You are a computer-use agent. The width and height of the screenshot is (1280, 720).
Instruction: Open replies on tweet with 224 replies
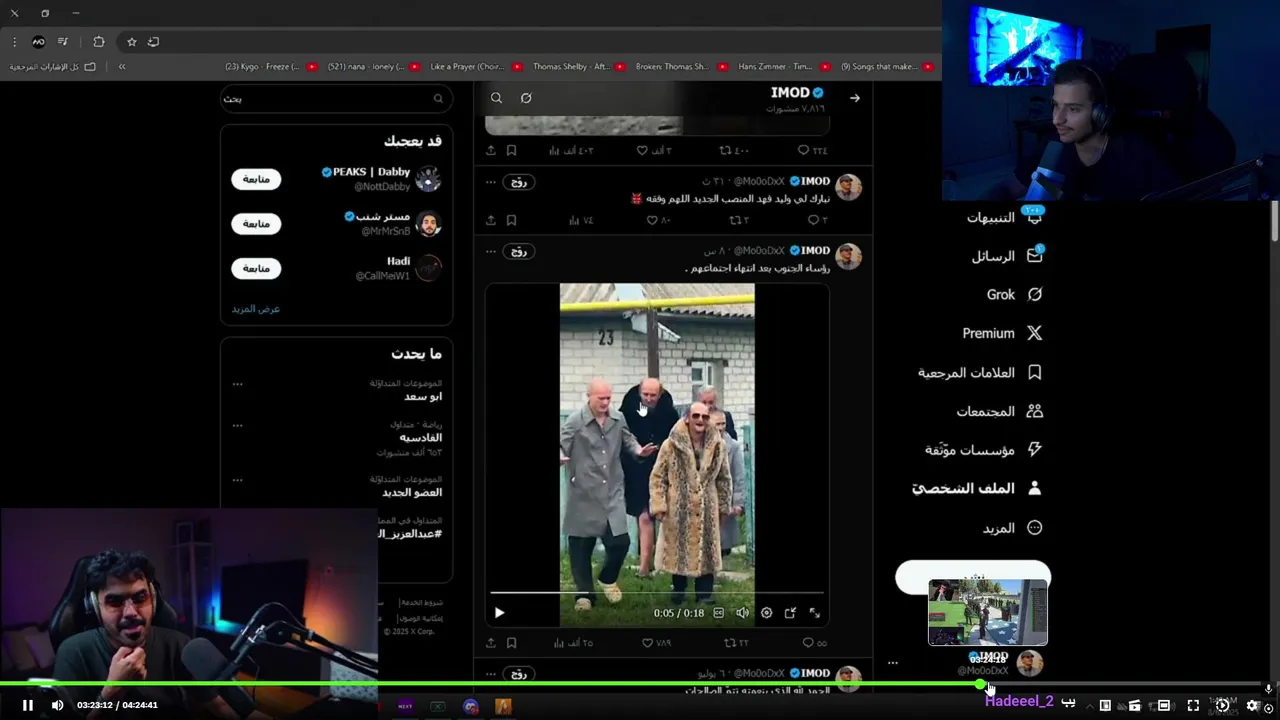[812, 150]
